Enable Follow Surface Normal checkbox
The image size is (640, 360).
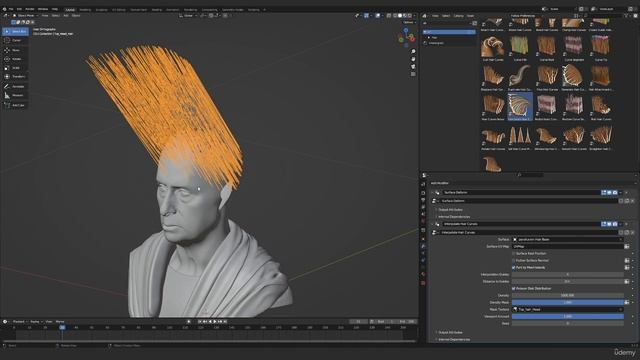(514, 260)
